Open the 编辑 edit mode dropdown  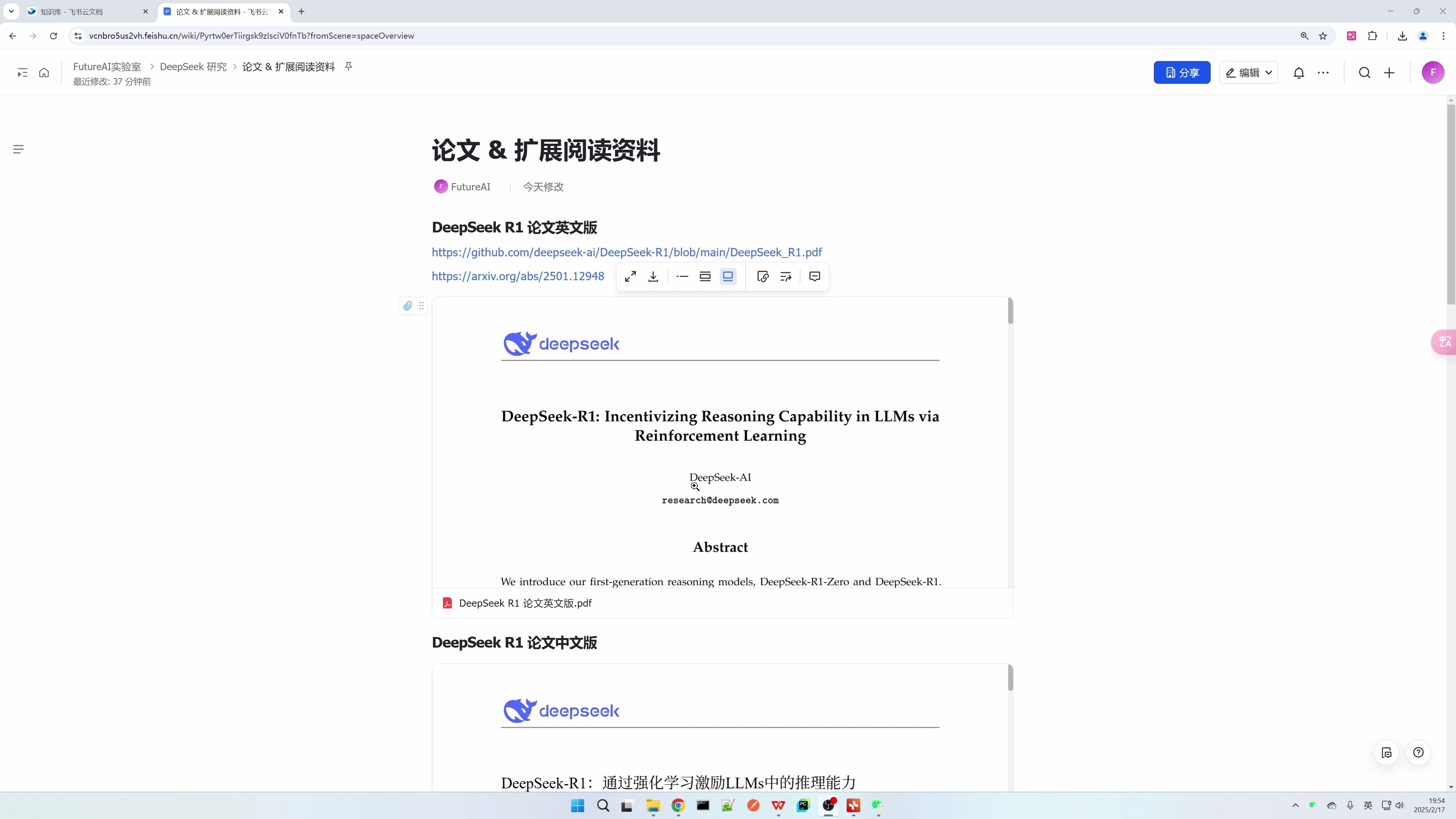[x=1249, y=72]
